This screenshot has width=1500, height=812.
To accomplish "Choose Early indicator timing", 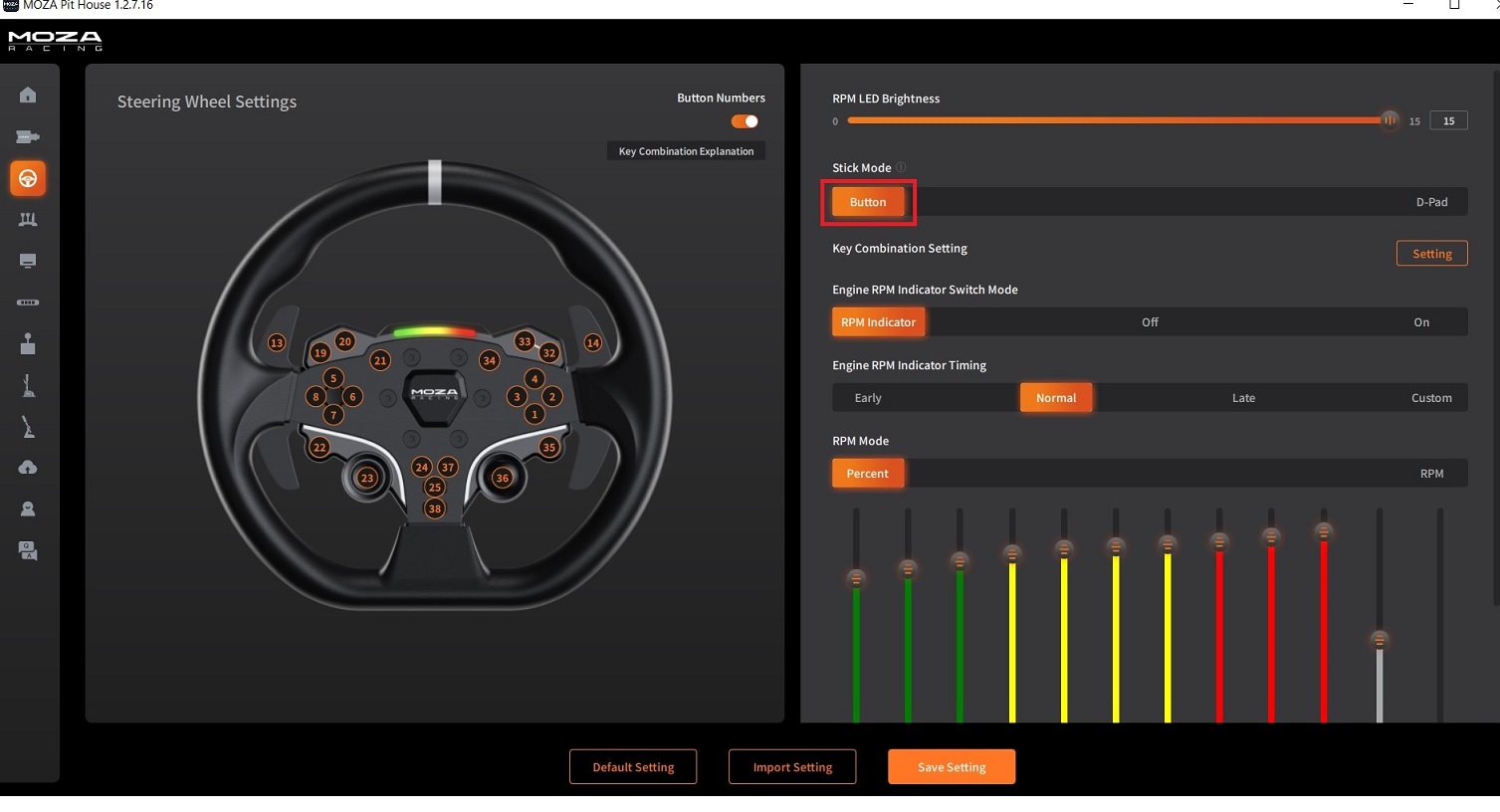I will click(868, 398).
